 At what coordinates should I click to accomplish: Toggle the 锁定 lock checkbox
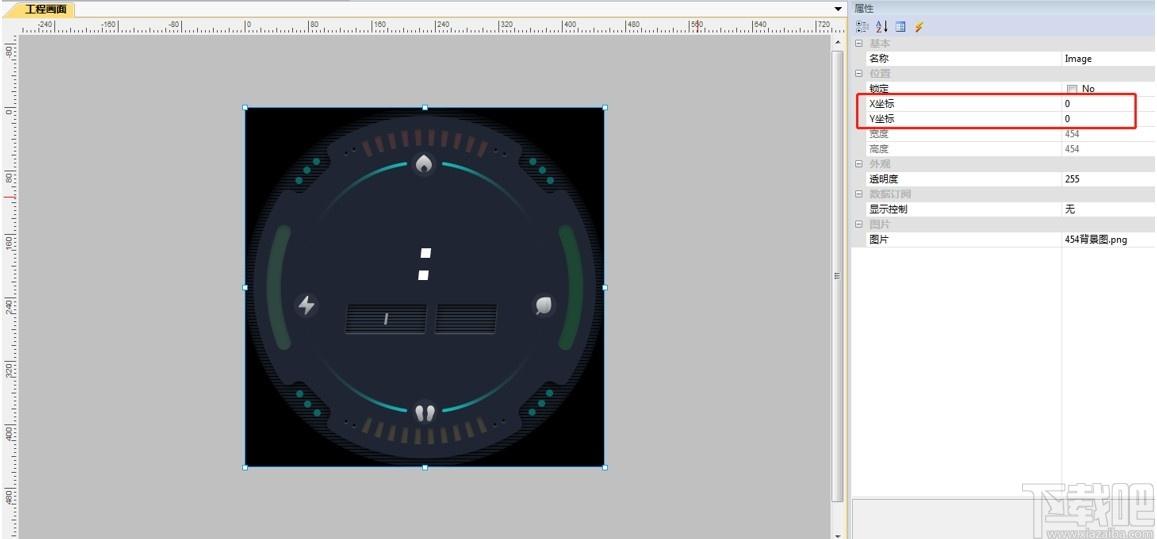tap(1072, 89)
